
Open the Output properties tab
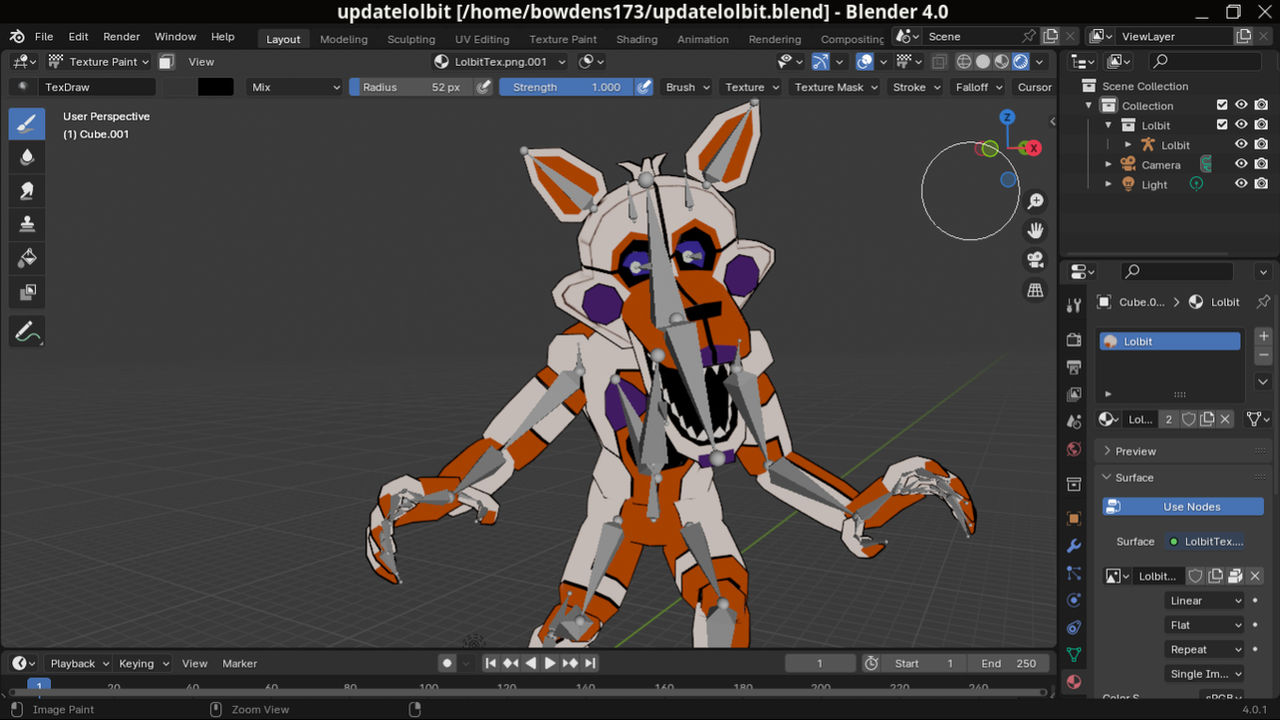1074,367
